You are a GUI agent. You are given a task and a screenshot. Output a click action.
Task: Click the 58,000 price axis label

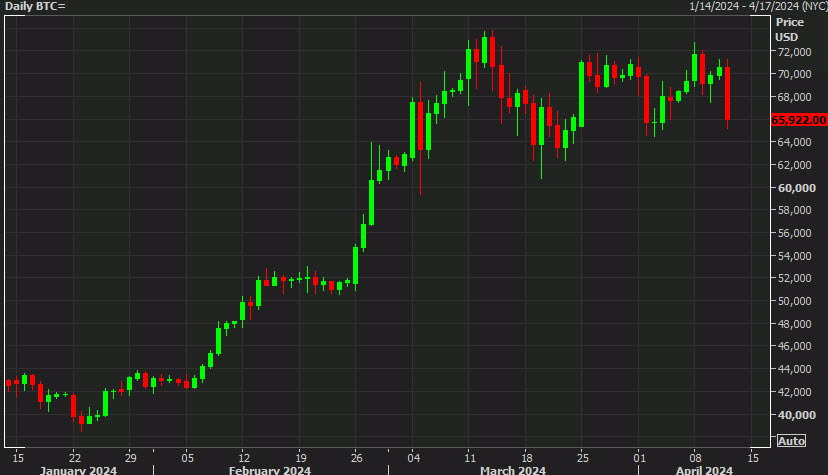[x=794, y=210]
